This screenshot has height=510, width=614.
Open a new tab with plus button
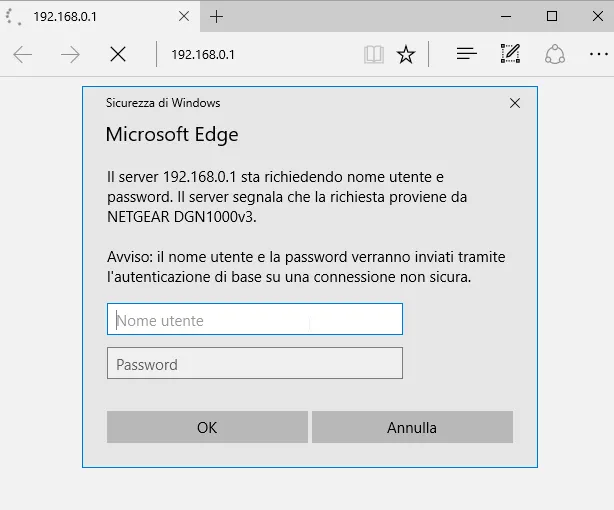[x=217, y=17]
